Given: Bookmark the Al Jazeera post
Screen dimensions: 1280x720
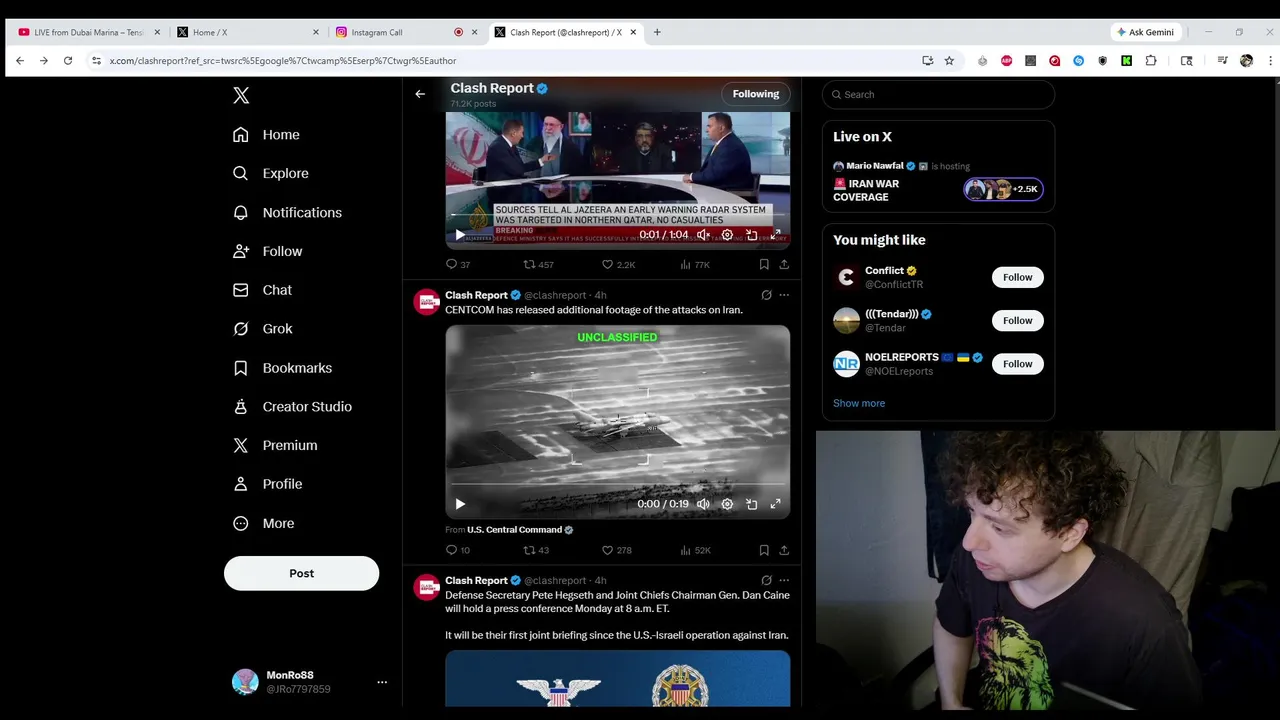Looking at the screenshot, I should pos(764,265).
